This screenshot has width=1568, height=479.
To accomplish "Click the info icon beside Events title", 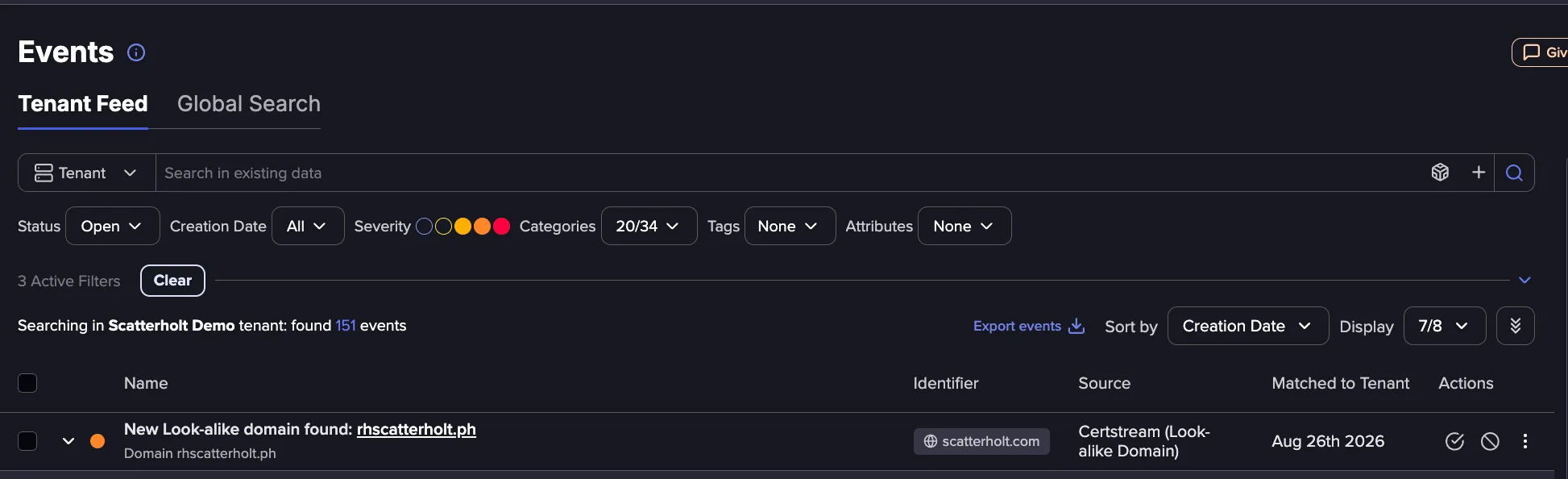I will click(x=136, y=52).
